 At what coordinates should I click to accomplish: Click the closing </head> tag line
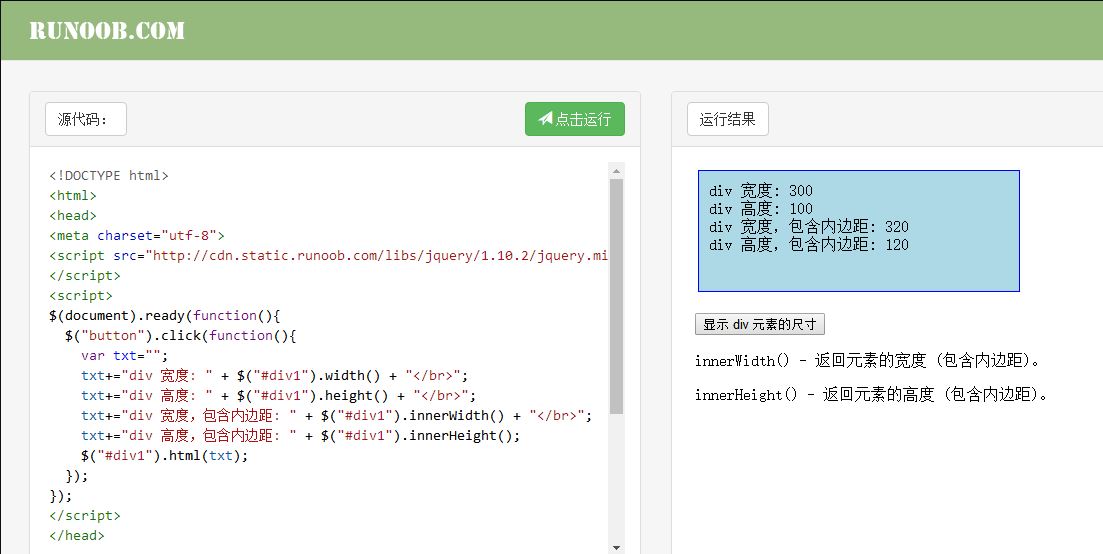[77, 536]
